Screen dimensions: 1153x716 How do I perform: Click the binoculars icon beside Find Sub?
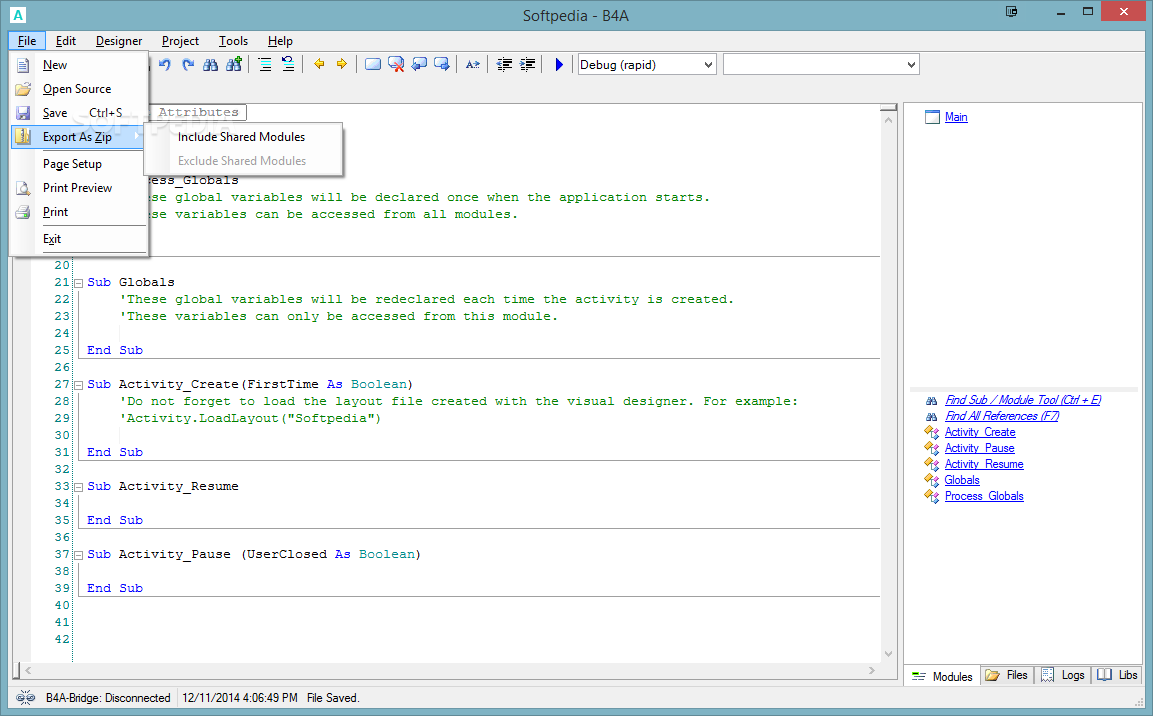(x=932, y=401)
